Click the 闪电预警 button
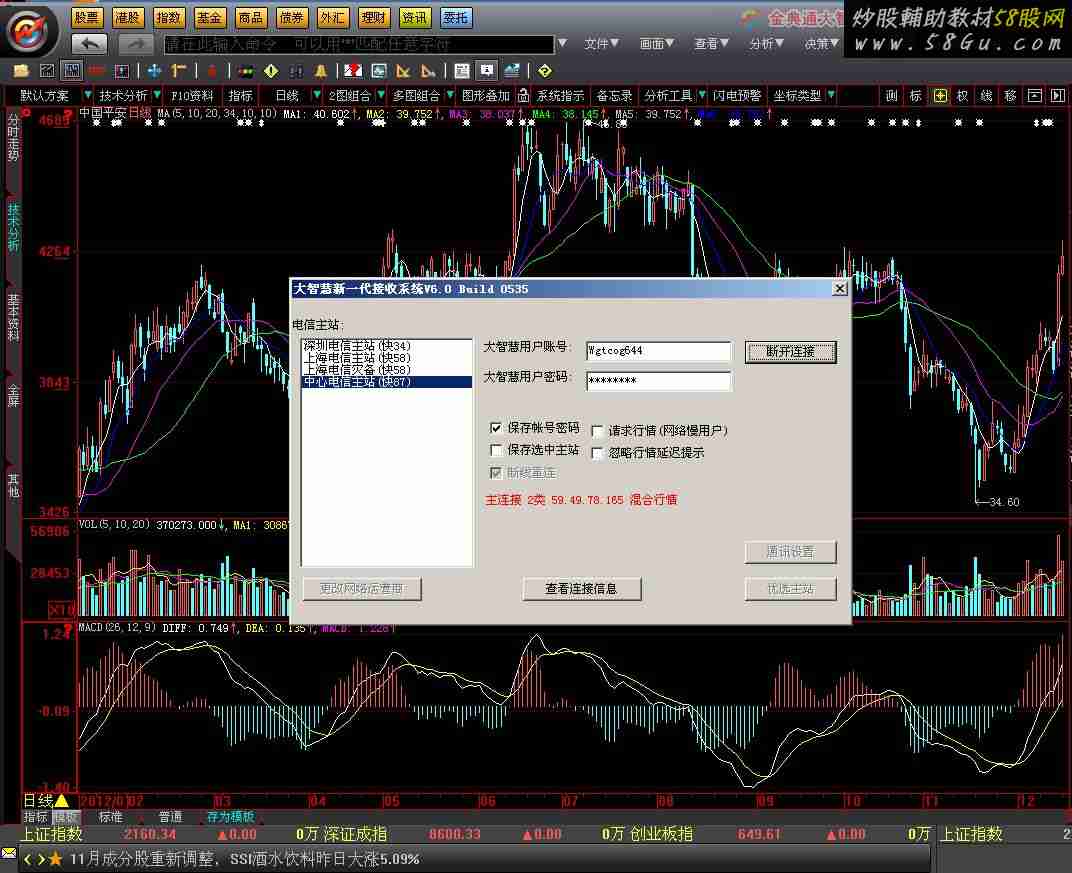 (x=737, y=96)
